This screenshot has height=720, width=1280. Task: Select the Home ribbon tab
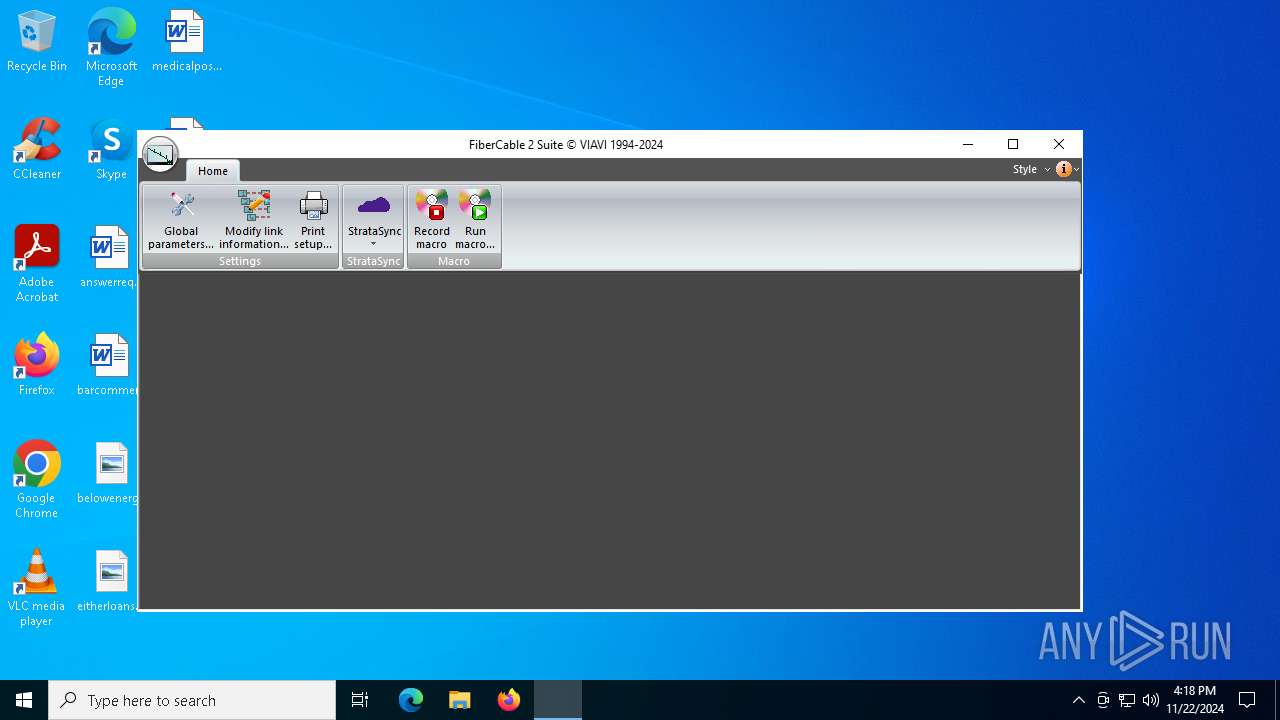(213, 171)
